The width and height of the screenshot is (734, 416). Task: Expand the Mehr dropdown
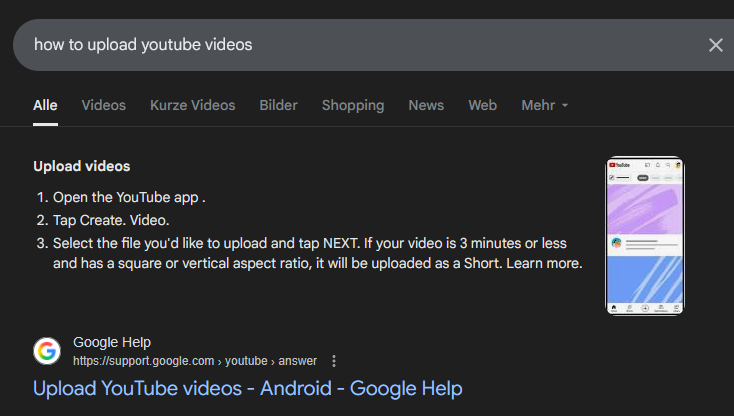click(544, 105)
